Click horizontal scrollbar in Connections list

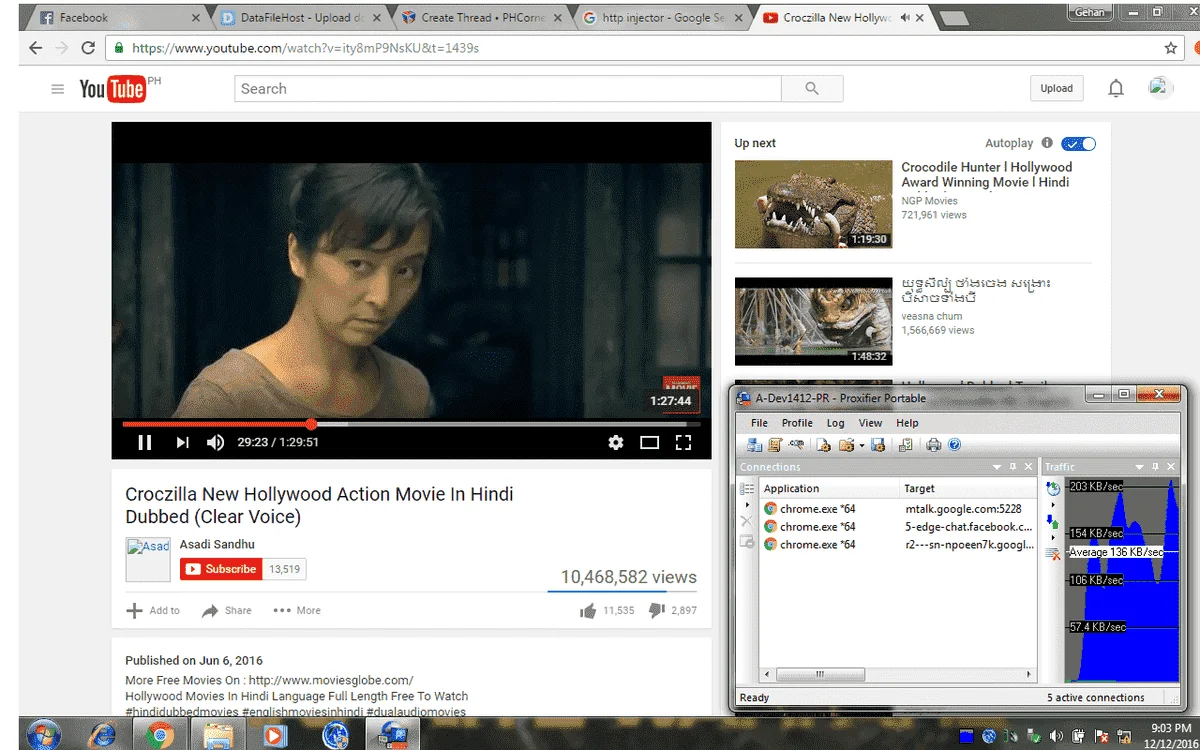[x=819, y=675]
